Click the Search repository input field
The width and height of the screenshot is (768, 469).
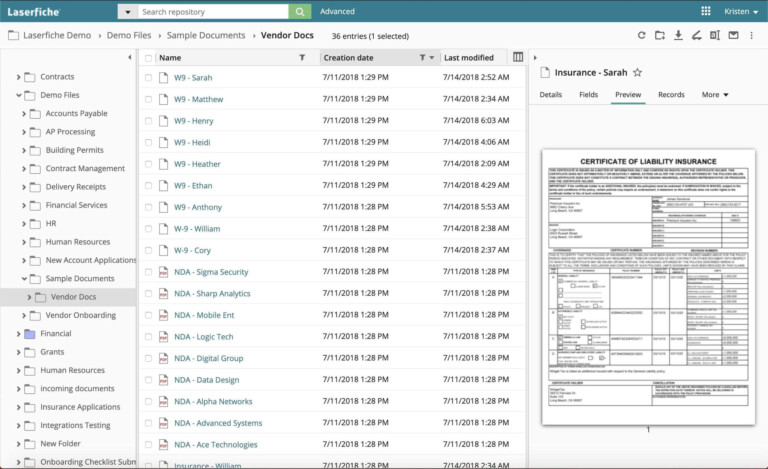coord(212,11)
